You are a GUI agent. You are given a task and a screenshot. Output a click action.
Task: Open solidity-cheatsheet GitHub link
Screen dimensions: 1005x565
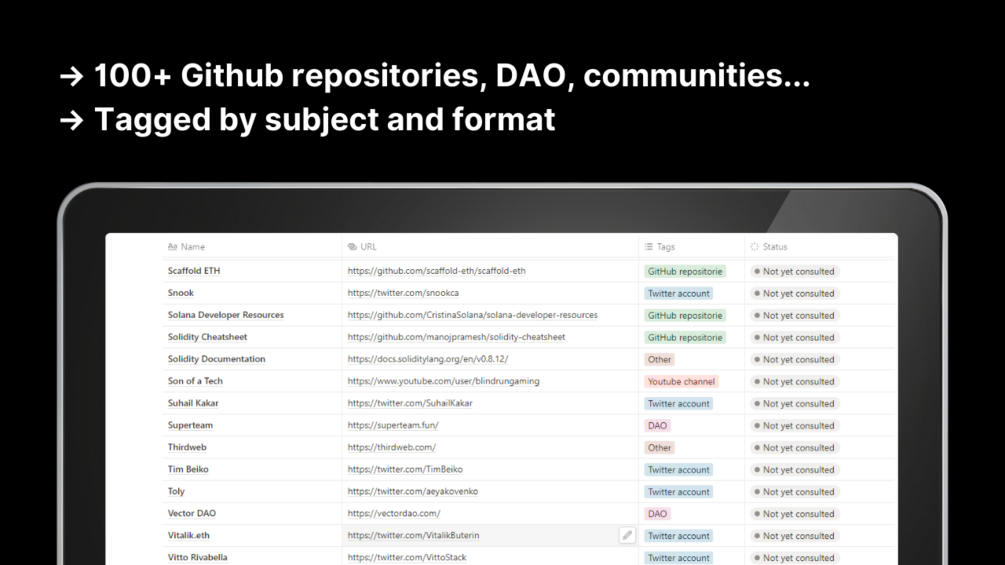(x=456, y=337)
